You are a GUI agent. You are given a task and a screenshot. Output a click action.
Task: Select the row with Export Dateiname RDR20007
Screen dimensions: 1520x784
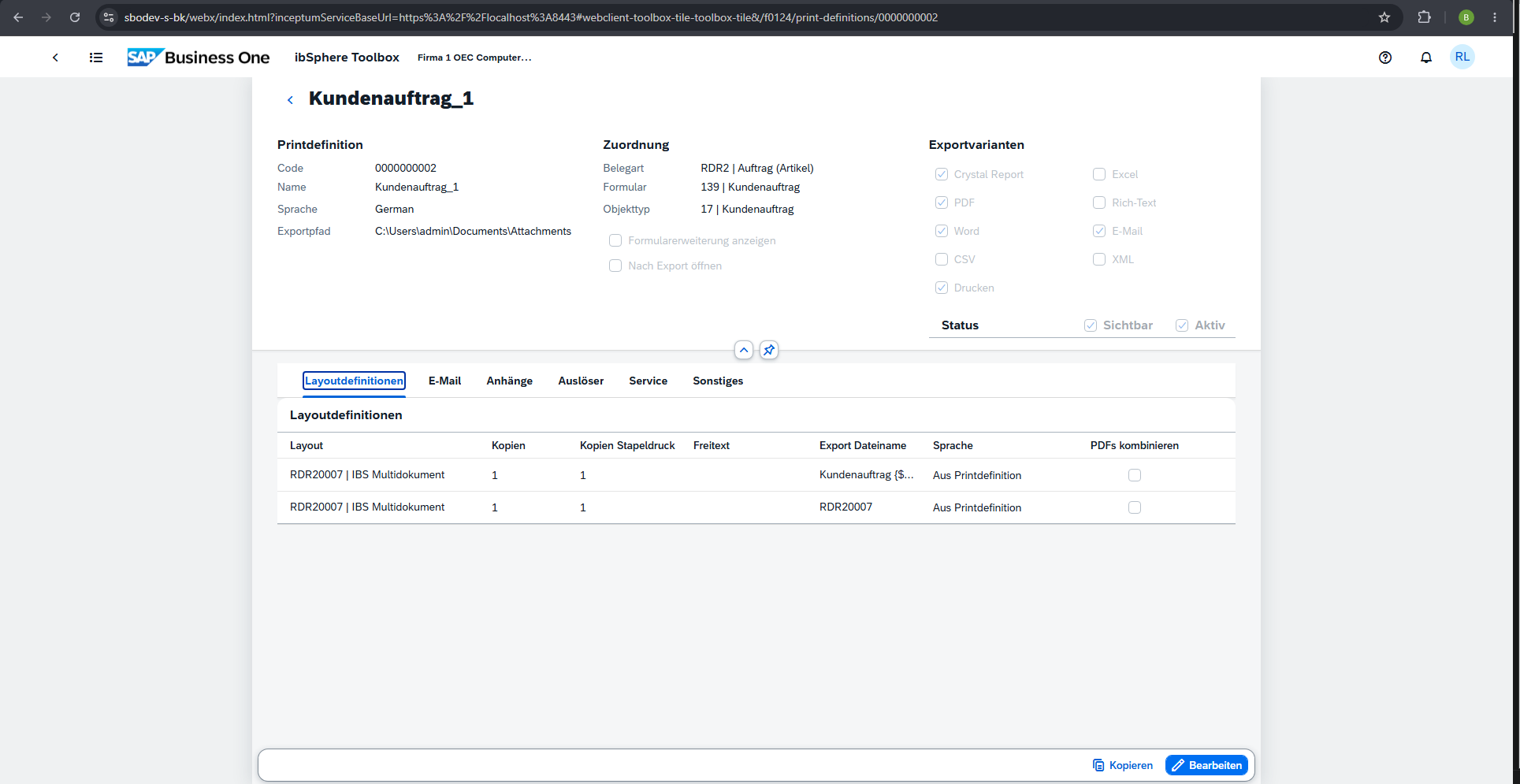(756, 507)
